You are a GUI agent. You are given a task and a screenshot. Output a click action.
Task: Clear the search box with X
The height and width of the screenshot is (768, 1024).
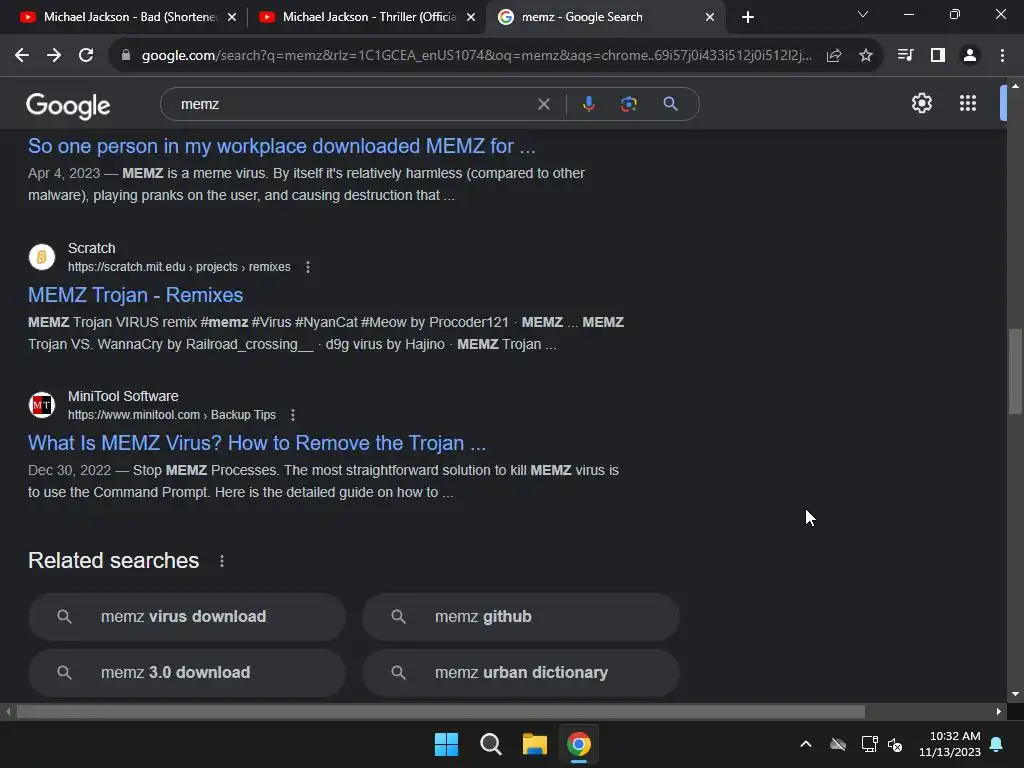[x=543, y=104]
